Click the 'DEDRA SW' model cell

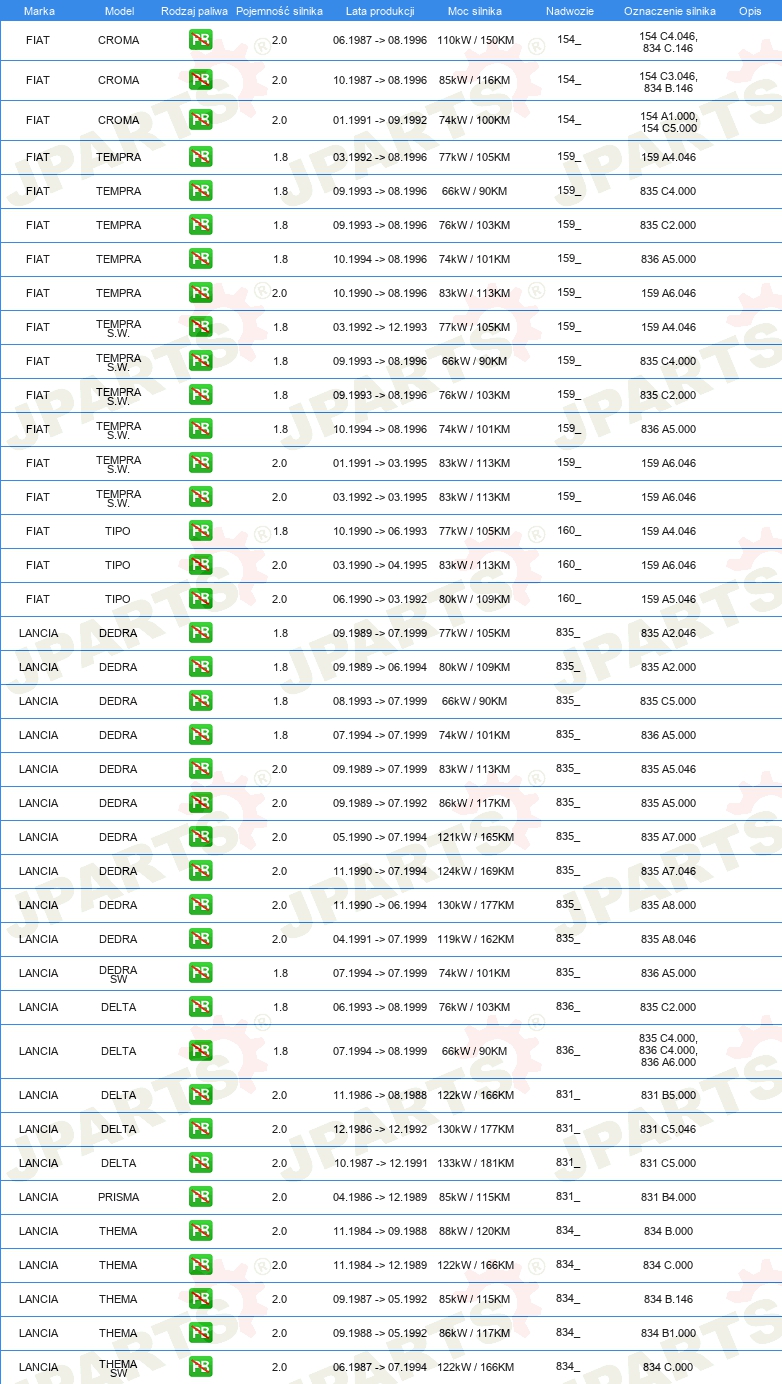coord(119,974)
